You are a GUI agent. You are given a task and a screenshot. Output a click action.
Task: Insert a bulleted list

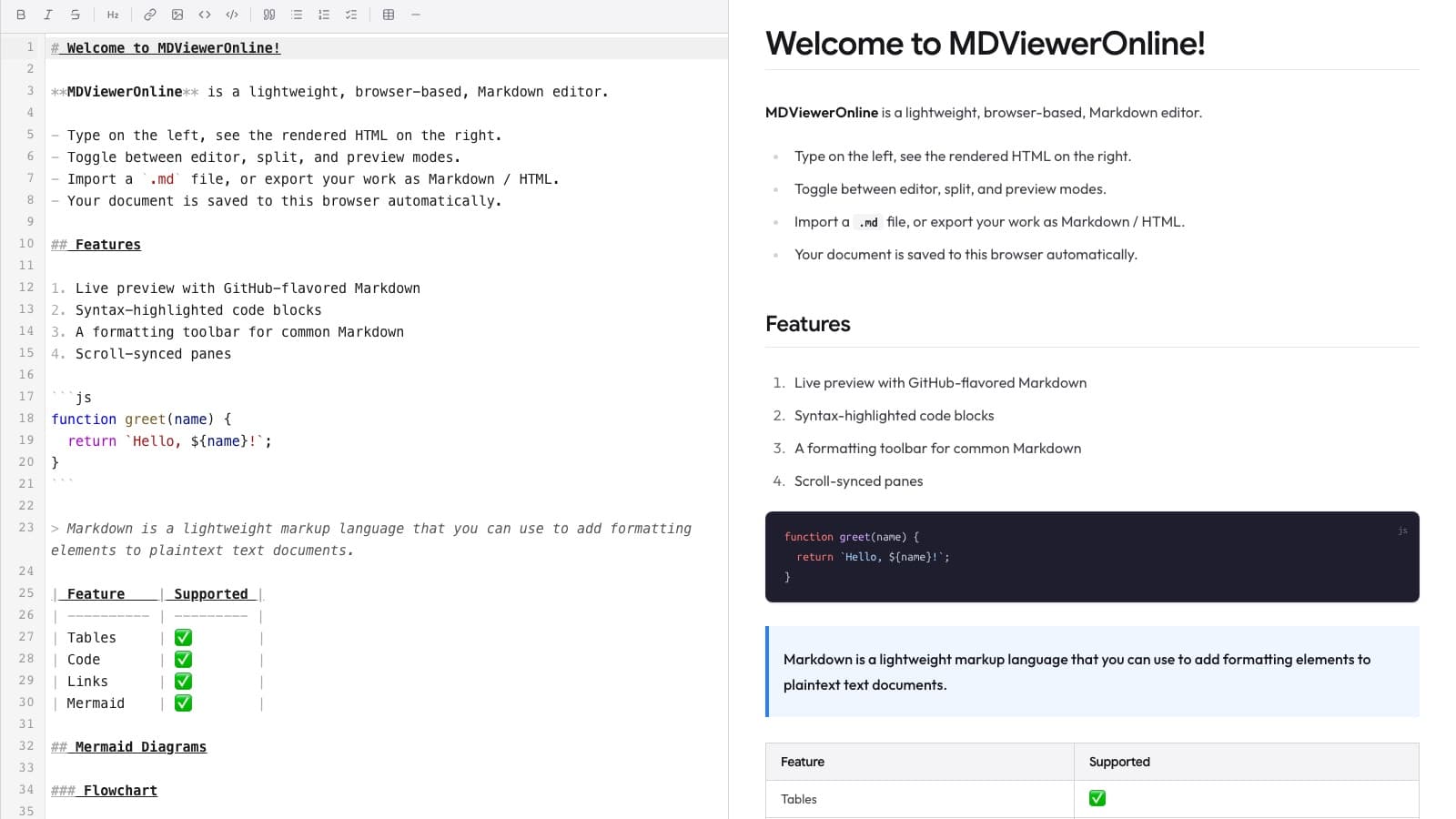297,15
